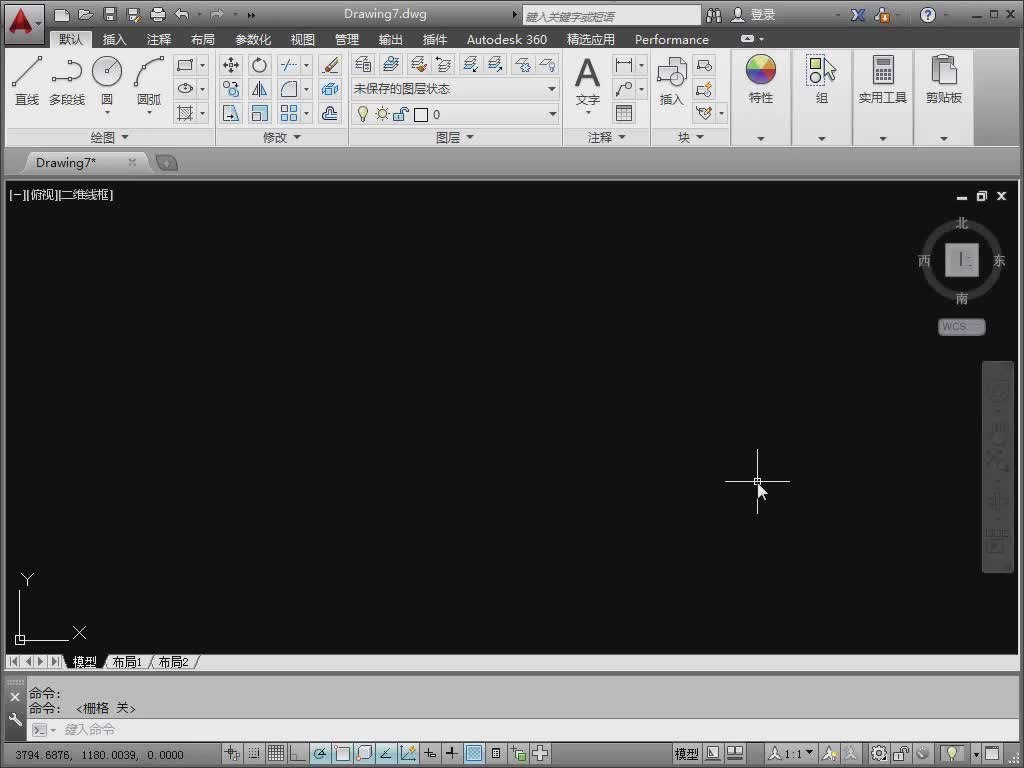Click the keyword search box

pos(611,16)
